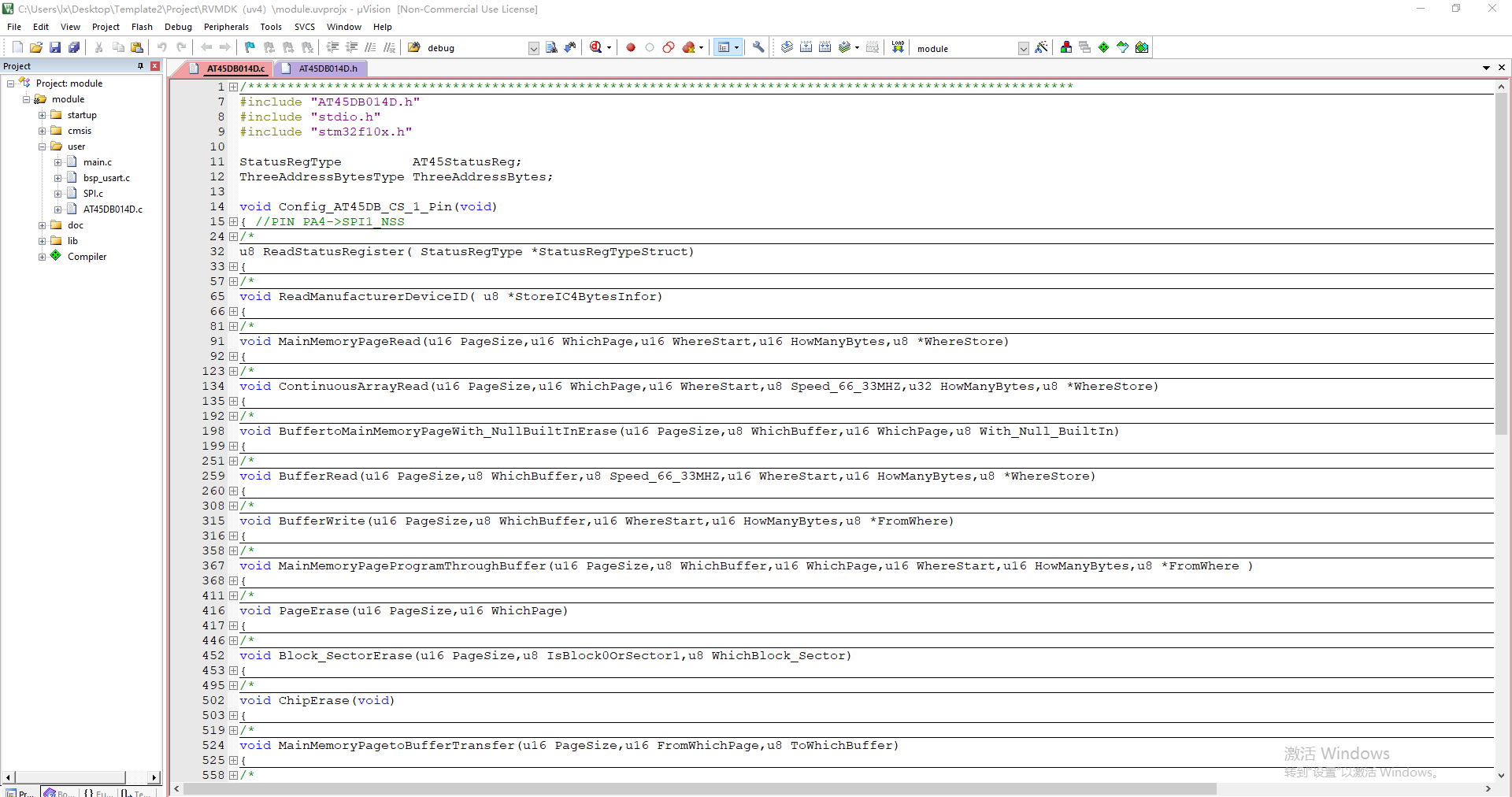Open Options for Target magic wand icon

[x=1041, y=47]
